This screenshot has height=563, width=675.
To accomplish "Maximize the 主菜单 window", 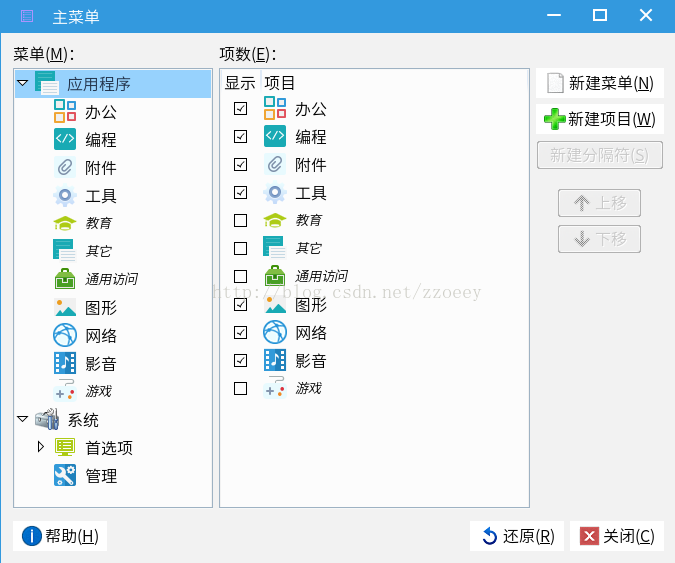I will [600, 15].
